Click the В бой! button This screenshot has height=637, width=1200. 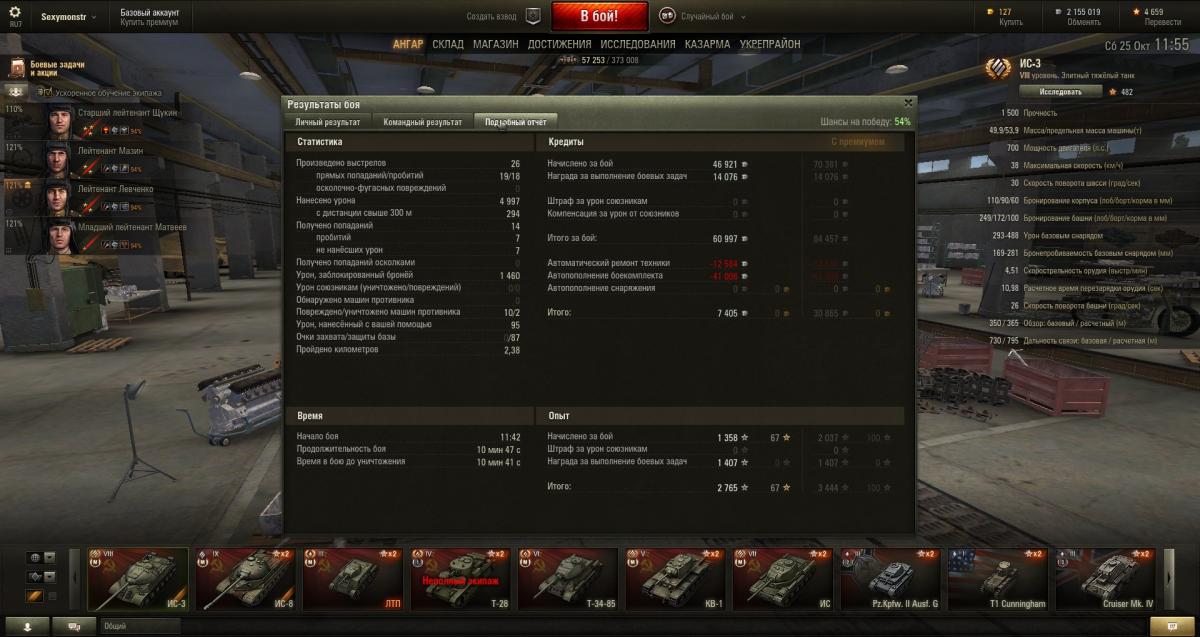pyautogui.click(x=599, y=16)
